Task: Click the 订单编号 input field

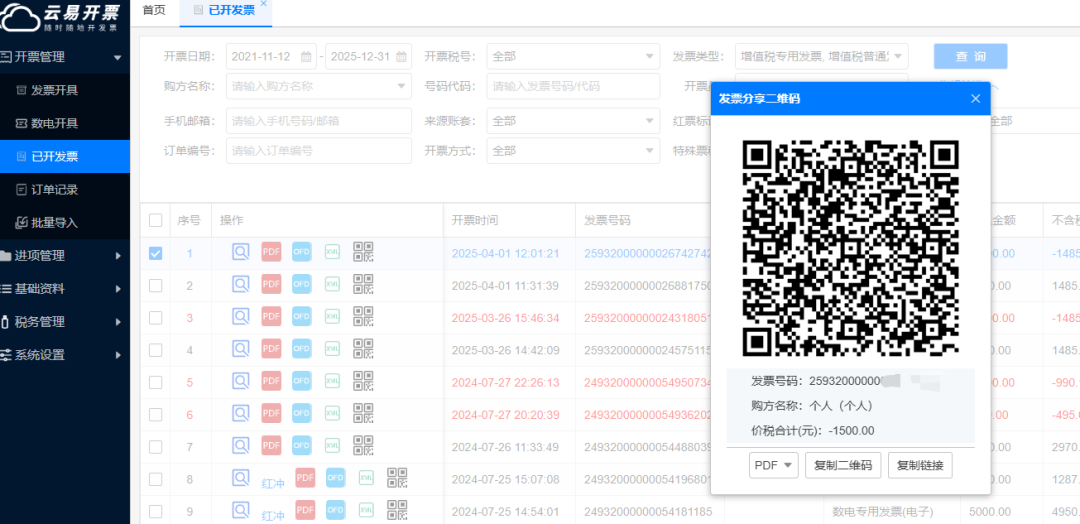Action: (318, 151)
